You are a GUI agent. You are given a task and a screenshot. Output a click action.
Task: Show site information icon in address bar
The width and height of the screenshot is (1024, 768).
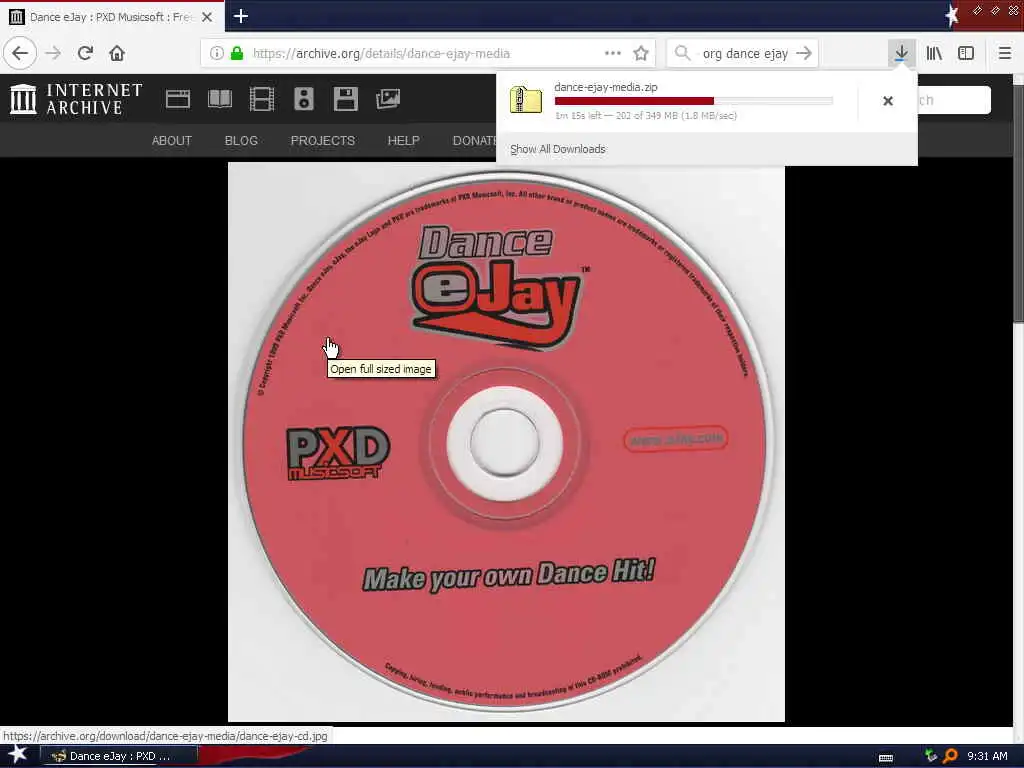217,54
